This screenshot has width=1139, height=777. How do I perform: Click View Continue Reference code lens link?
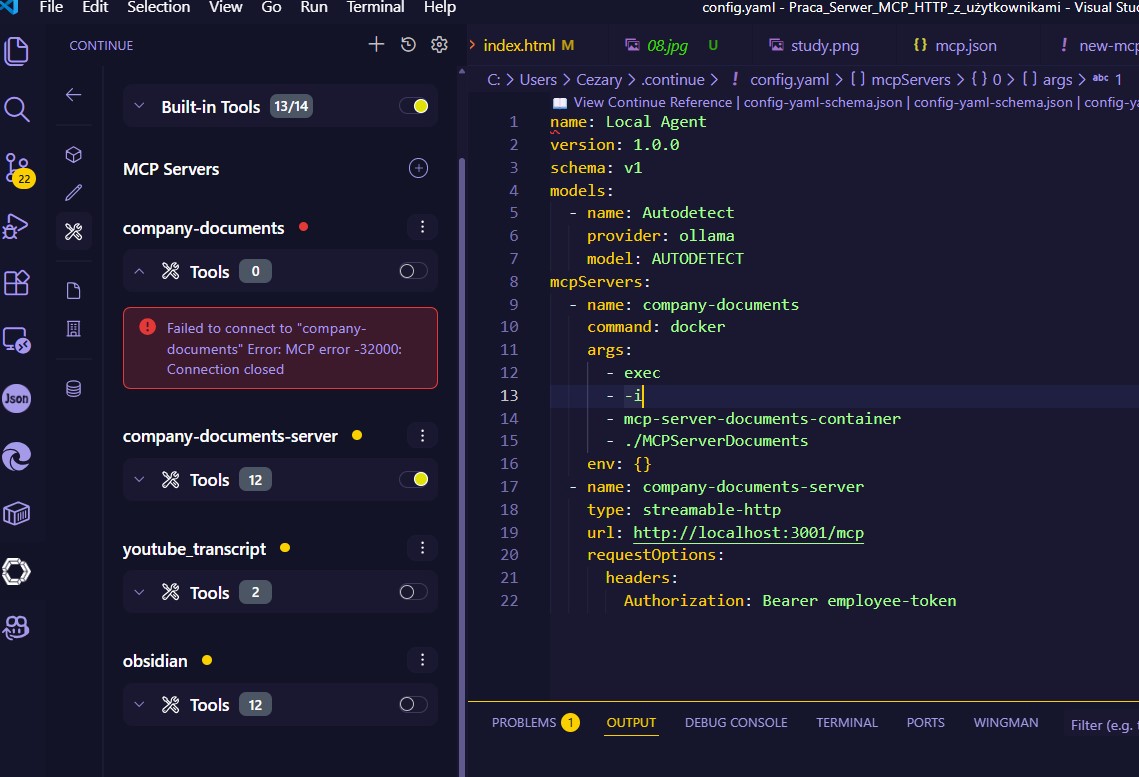tap(652, 102)
